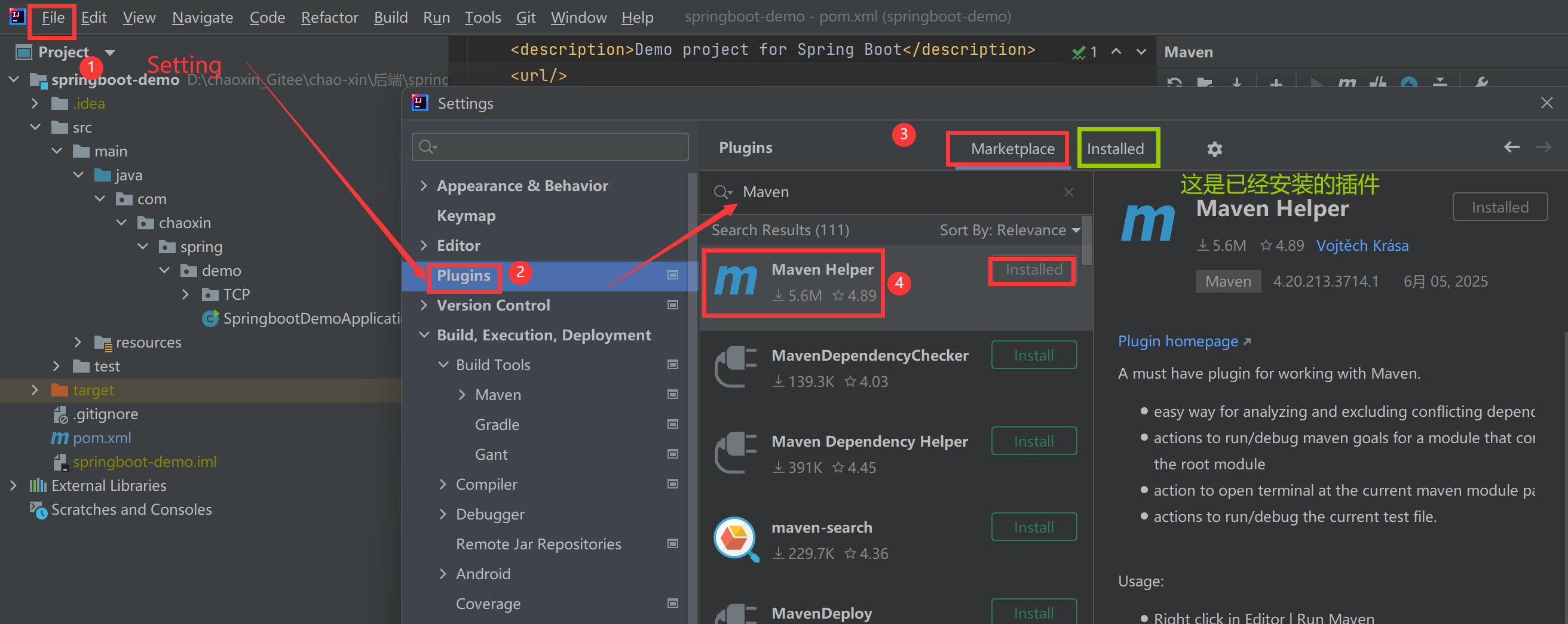
Task: Click the large Maven Helper logo in details
Action: pos(1147,223)
